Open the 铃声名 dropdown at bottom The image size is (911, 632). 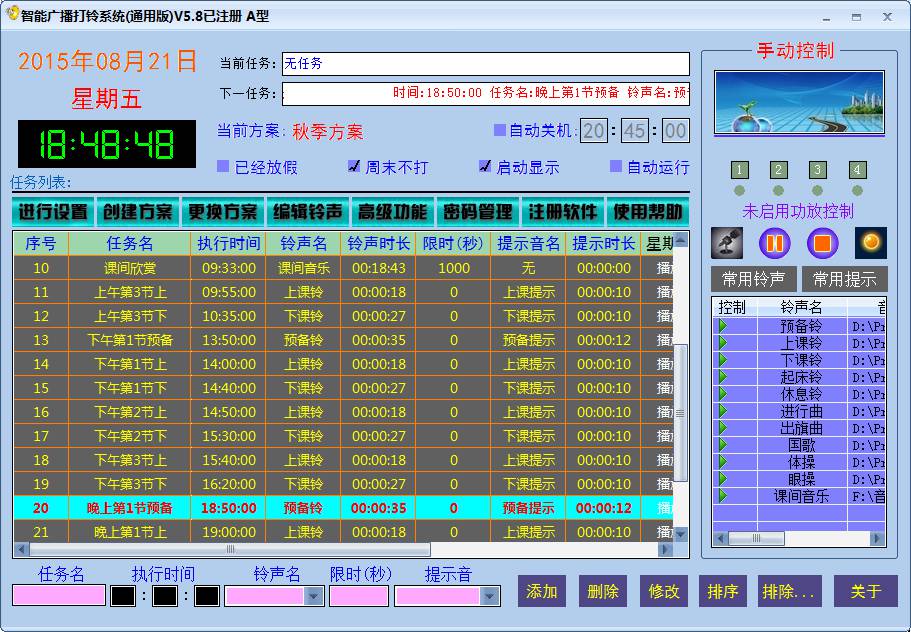pyautogui.click(x=313, y=596)
